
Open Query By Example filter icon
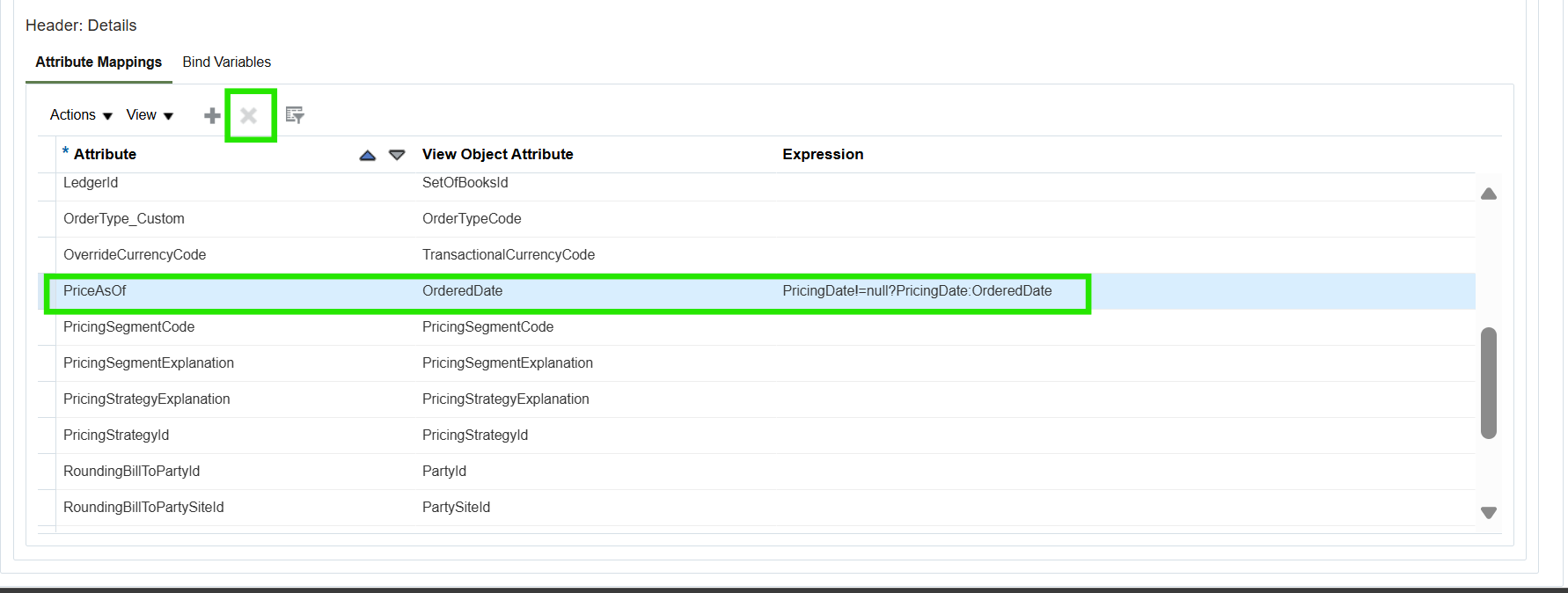pos(295,115)
